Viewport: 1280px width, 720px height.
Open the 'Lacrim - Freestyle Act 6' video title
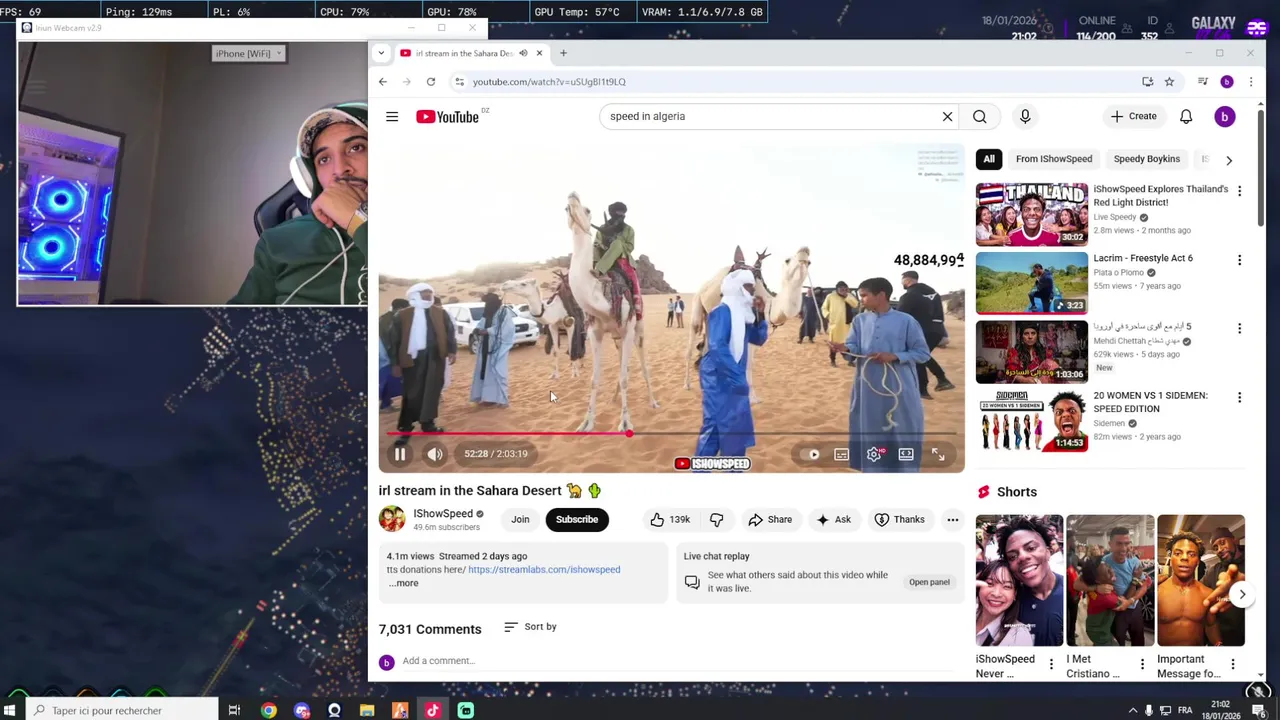(1143, 258)
